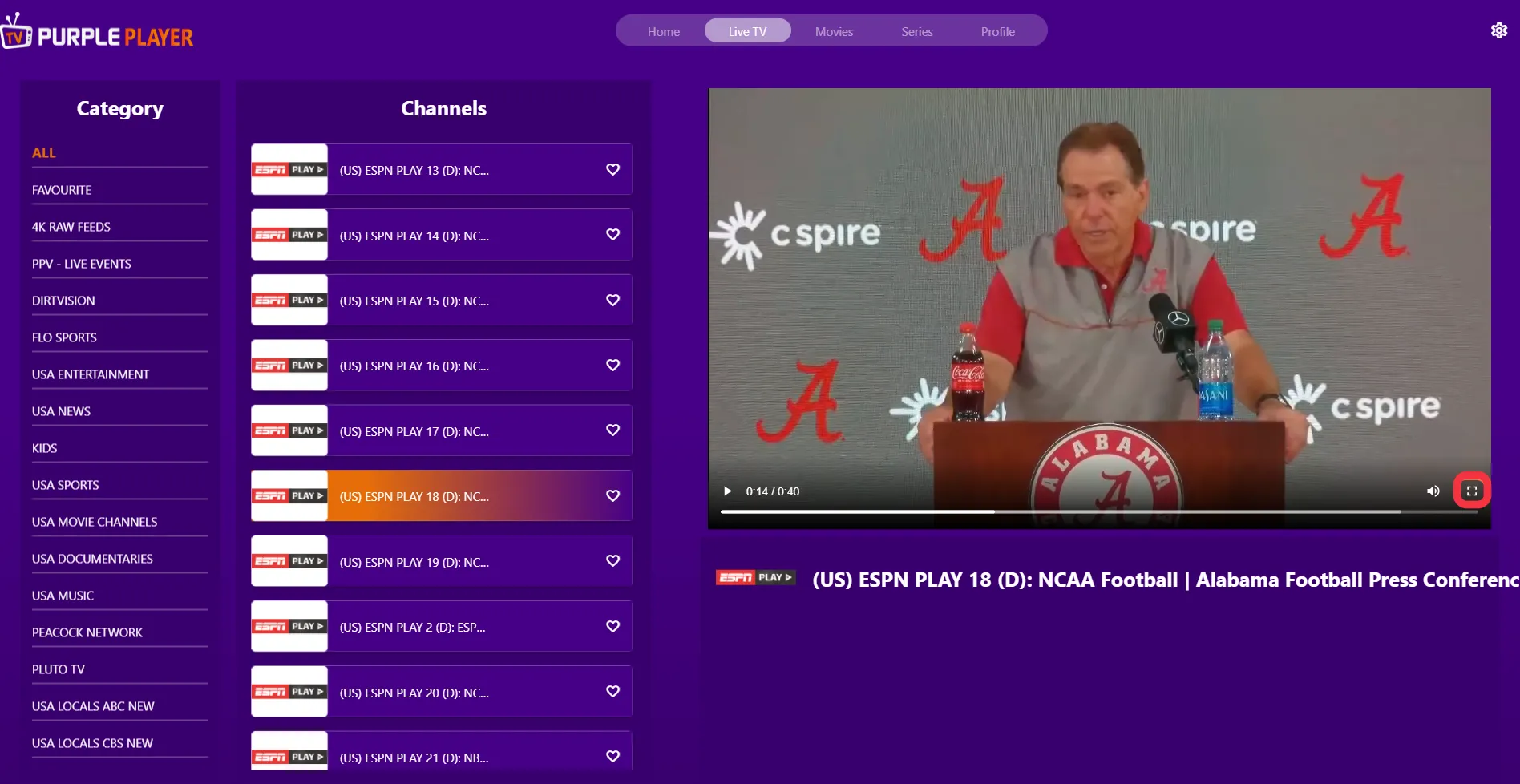Favourite ESPN PLAY 17 with the heart
Image resolution: width=1520 pixels, height=784 pixels.
613,430
